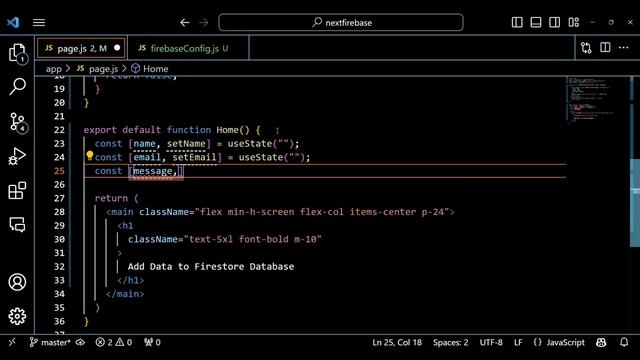The width and height of the screenshot is (640, 360).
Task: Click the master* branch in status bar
Action: [50, 342]
